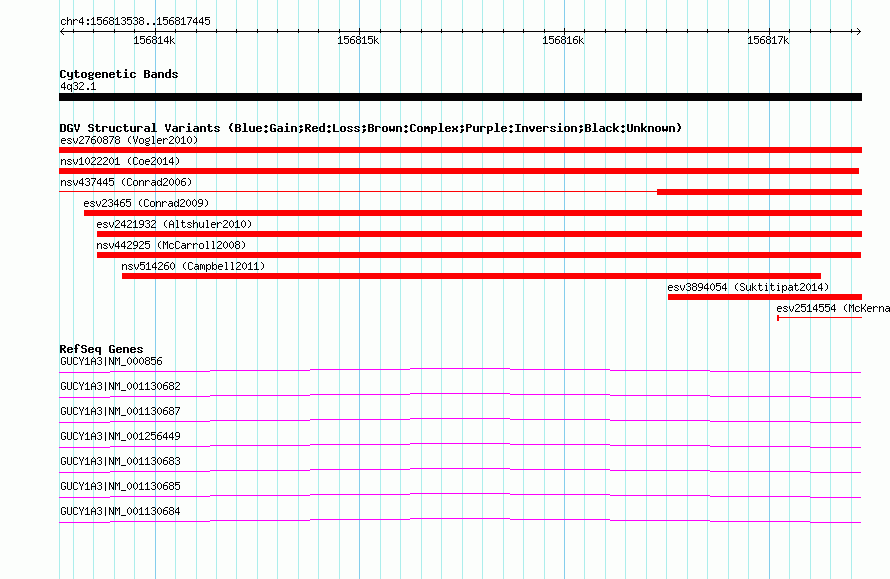890x579 pixels.
Task: Select the magenta intron line under NM_001130684
Action: click(x=460, y=519)
